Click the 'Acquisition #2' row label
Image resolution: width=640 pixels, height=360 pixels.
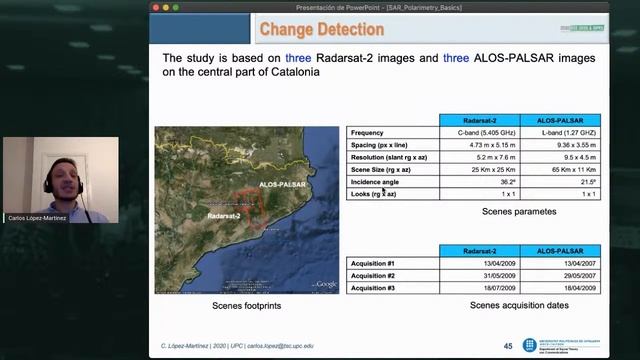372,276
